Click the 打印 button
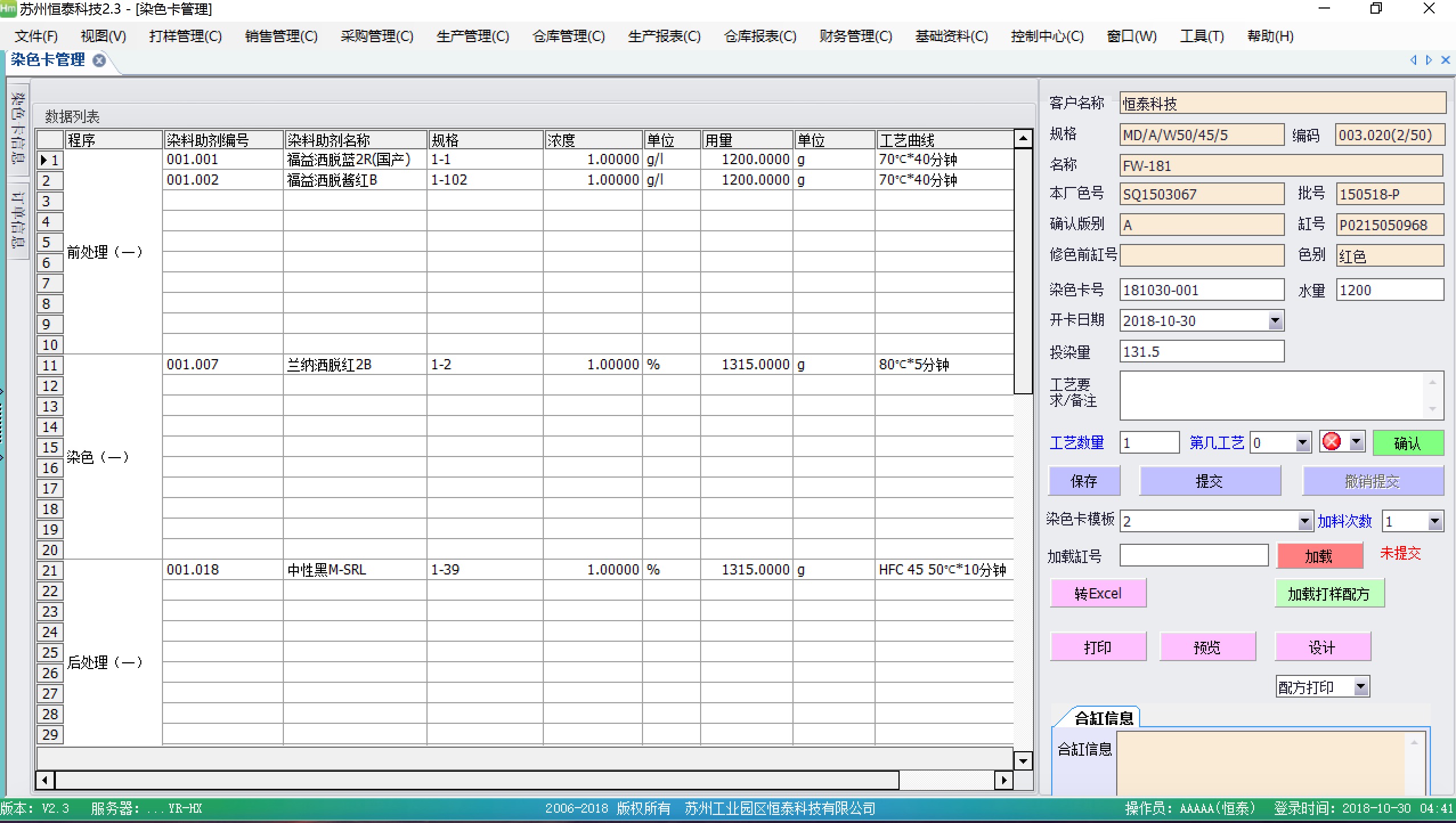This screenshot has width=1456, height=823. [1097, 647]
